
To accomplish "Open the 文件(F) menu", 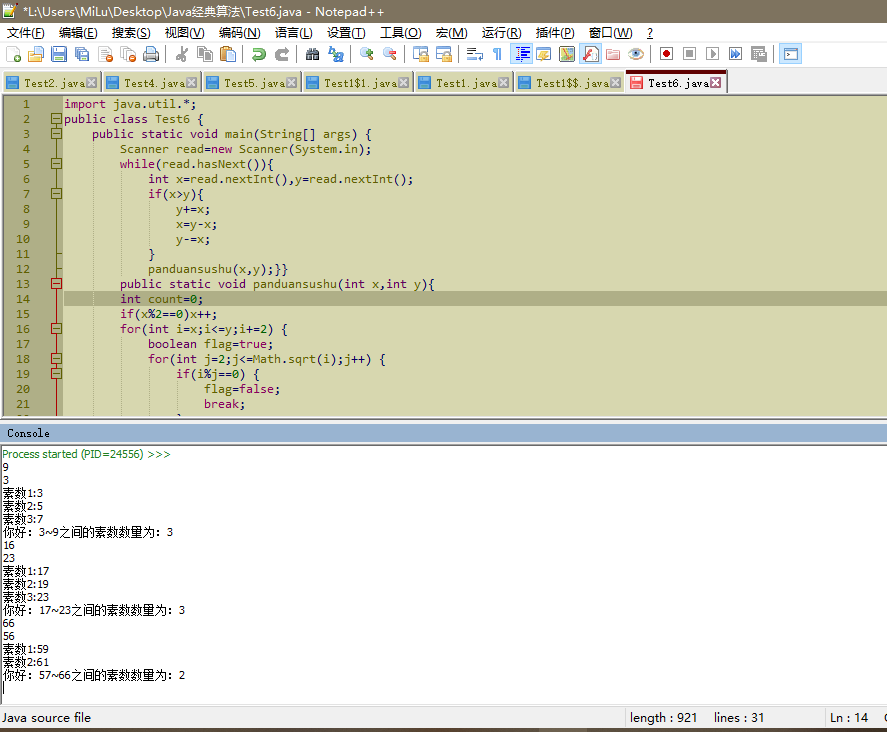I will (x=25, y=33).
